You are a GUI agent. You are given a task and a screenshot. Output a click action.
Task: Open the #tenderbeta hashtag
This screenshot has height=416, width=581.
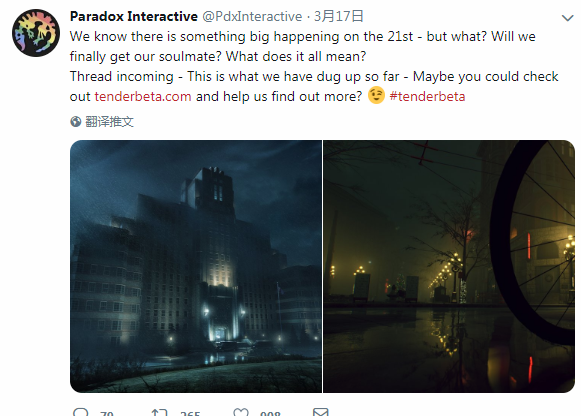427,96
